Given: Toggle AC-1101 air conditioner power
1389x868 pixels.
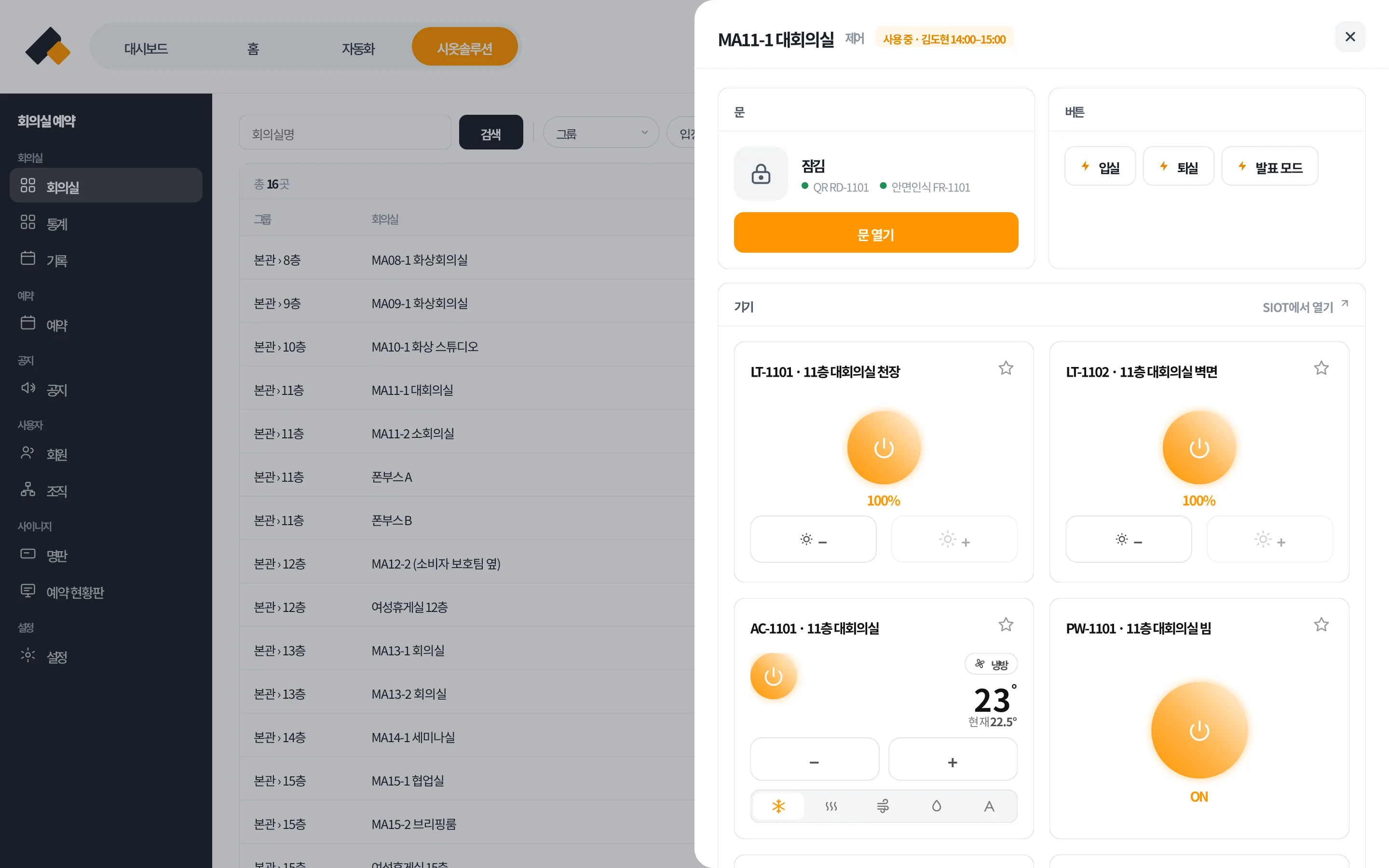Looking at the screenshot, I should 773,676.
